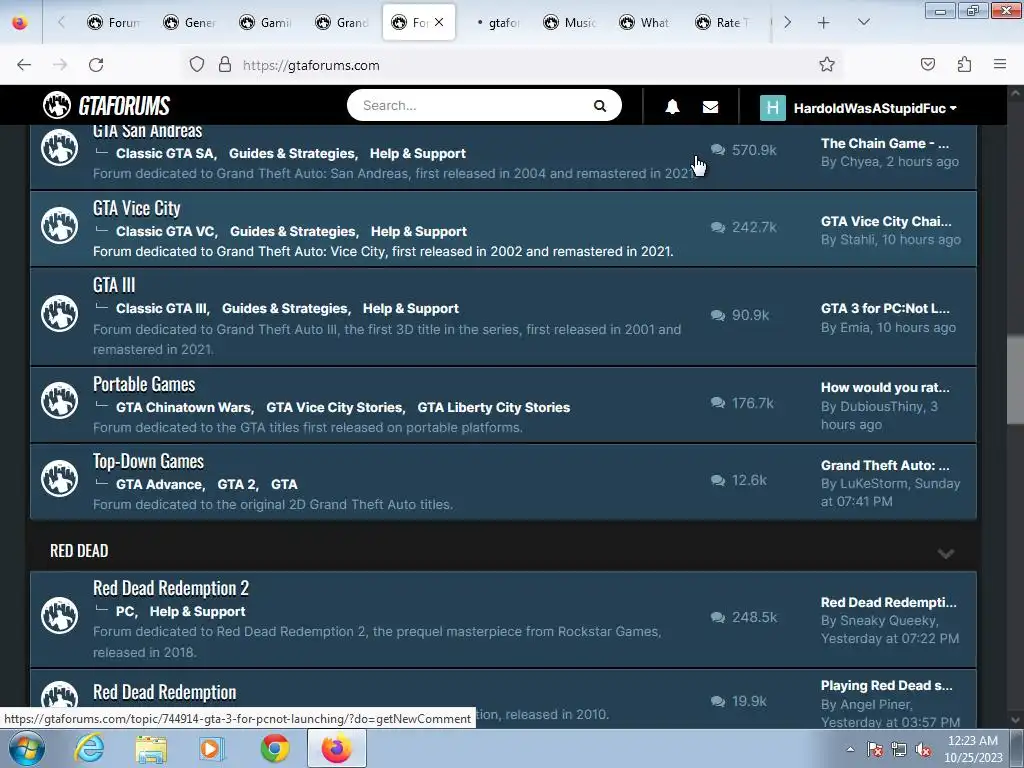1024x768 pixels.
Task: Click the GTA Vice City forum icon
Action: (x=59, y=225)
